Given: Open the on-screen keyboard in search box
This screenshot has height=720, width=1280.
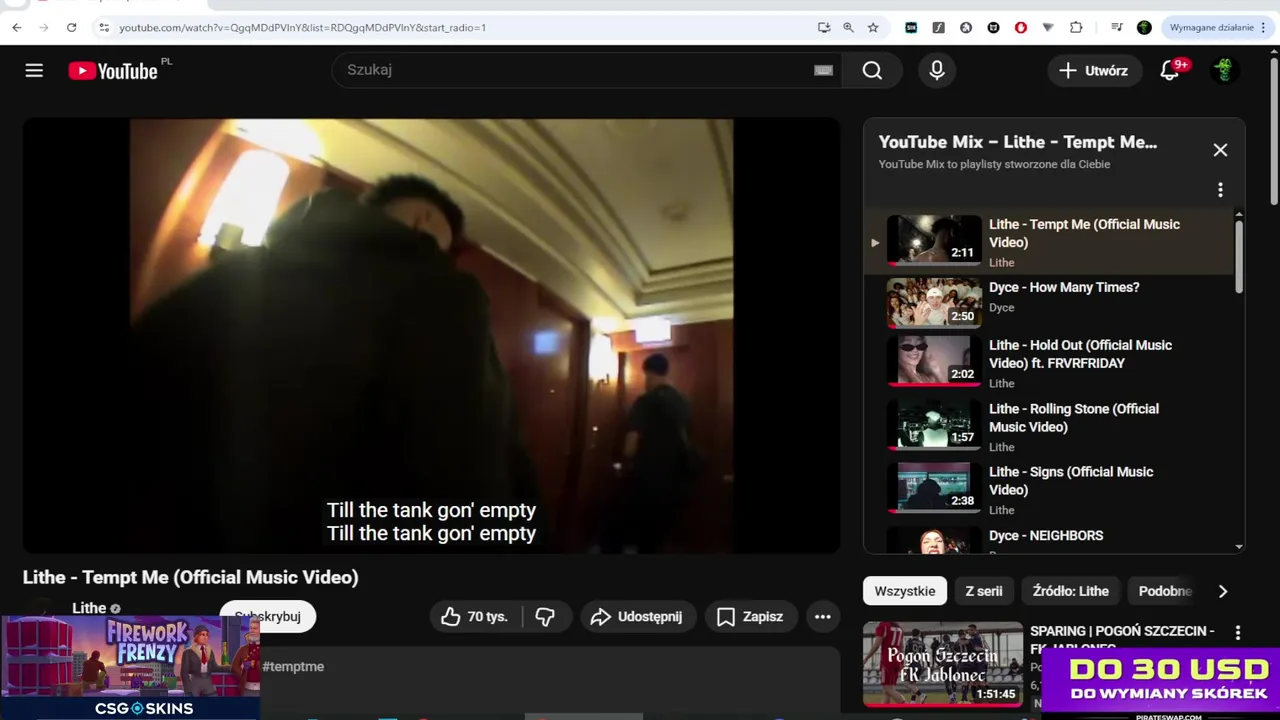Looking at the screenshot, I should click(823, 70).
